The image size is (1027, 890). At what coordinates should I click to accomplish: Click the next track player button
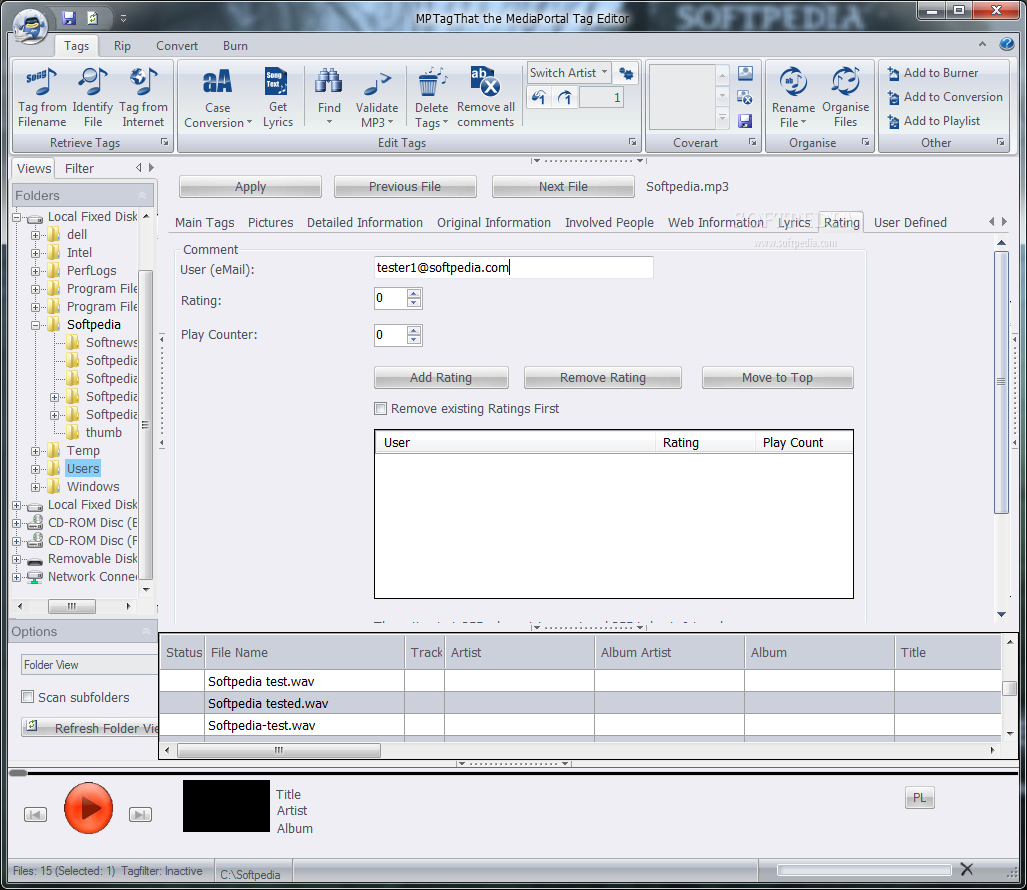(140, 815)
